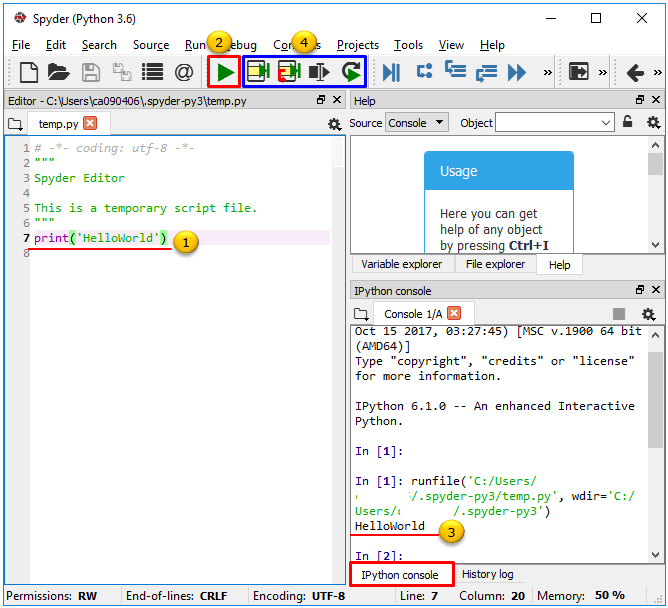Viewport: 668px width, 608px height.
Task: Close the Console 1/A tab
Action: (454, 313)
